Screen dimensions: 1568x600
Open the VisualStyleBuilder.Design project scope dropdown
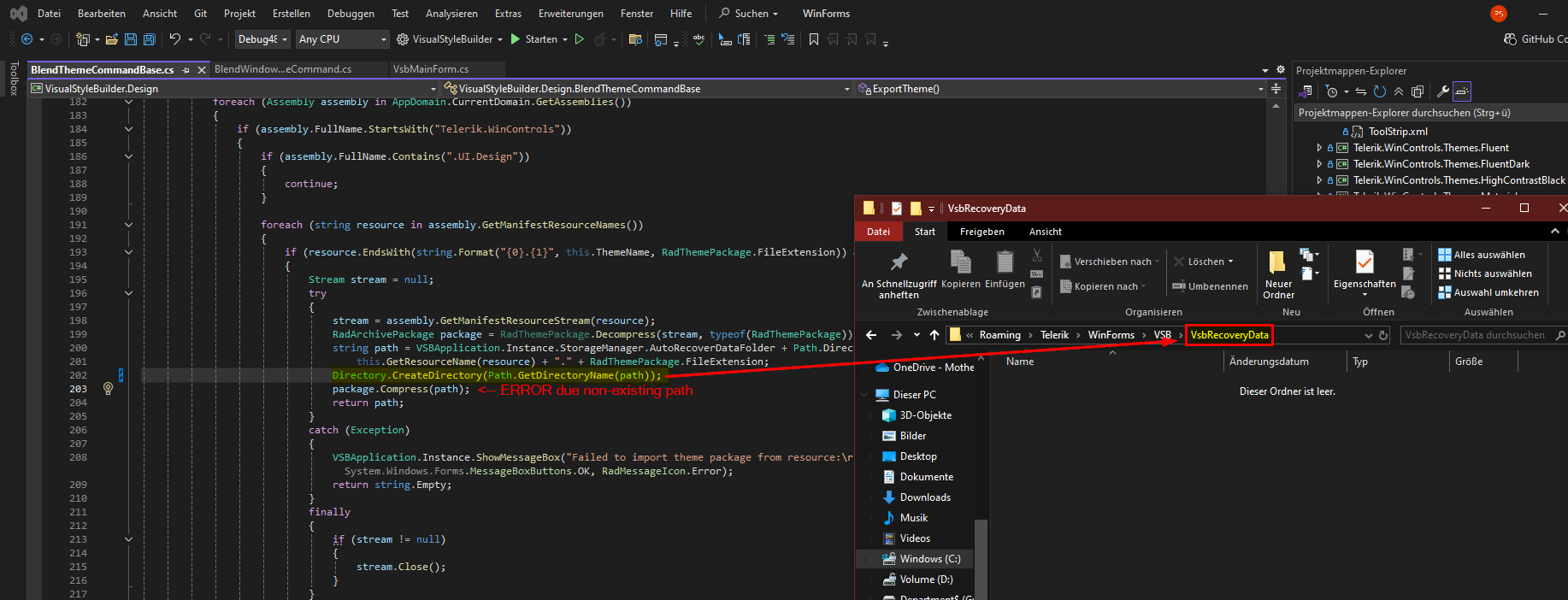point(233,89)
